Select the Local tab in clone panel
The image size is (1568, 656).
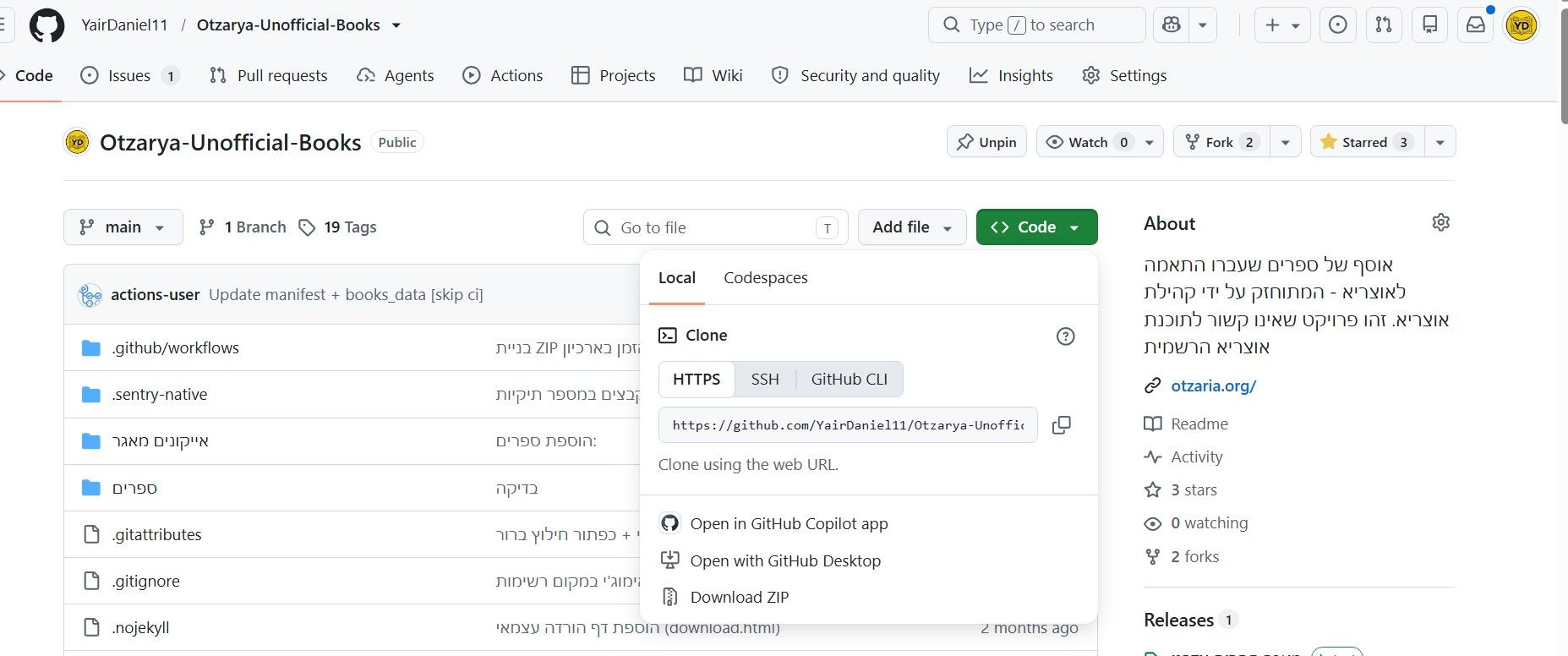pyautogui.click(x=677, y=278)
